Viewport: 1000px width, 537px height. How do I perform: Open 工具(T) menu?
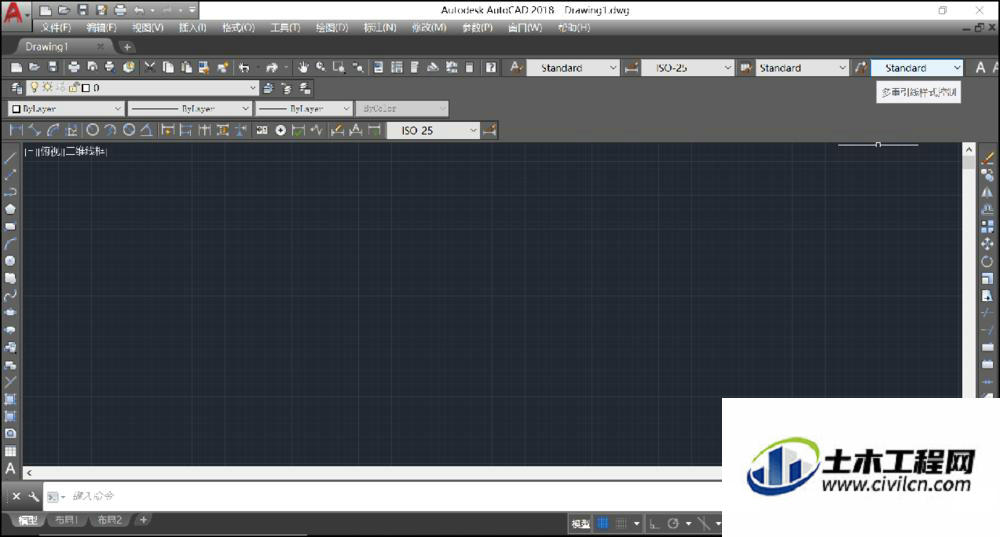pos(284,27)
